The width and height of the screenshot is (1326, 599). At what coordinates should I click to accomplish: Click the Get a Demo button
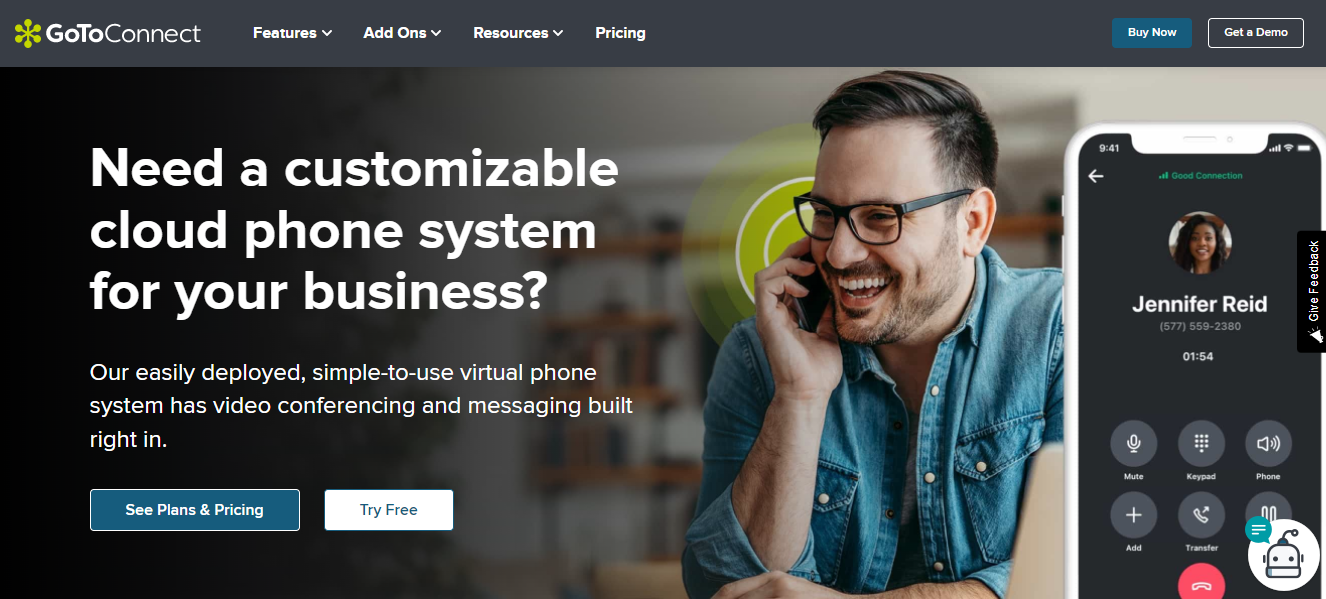1256,32
